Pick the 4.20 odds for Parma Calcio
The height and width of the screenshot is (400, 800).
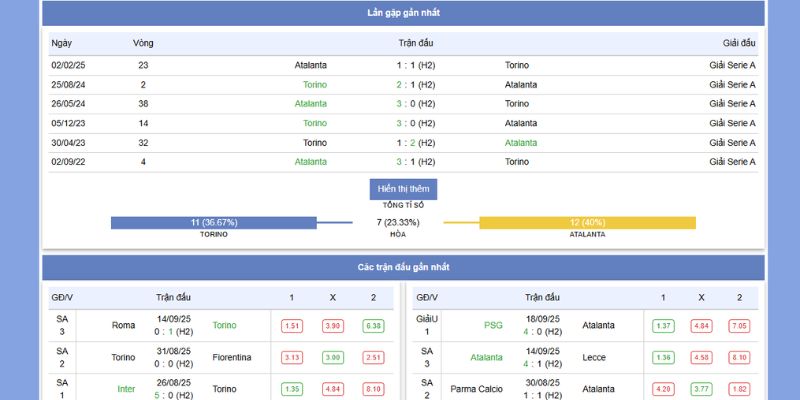[662, 389]
